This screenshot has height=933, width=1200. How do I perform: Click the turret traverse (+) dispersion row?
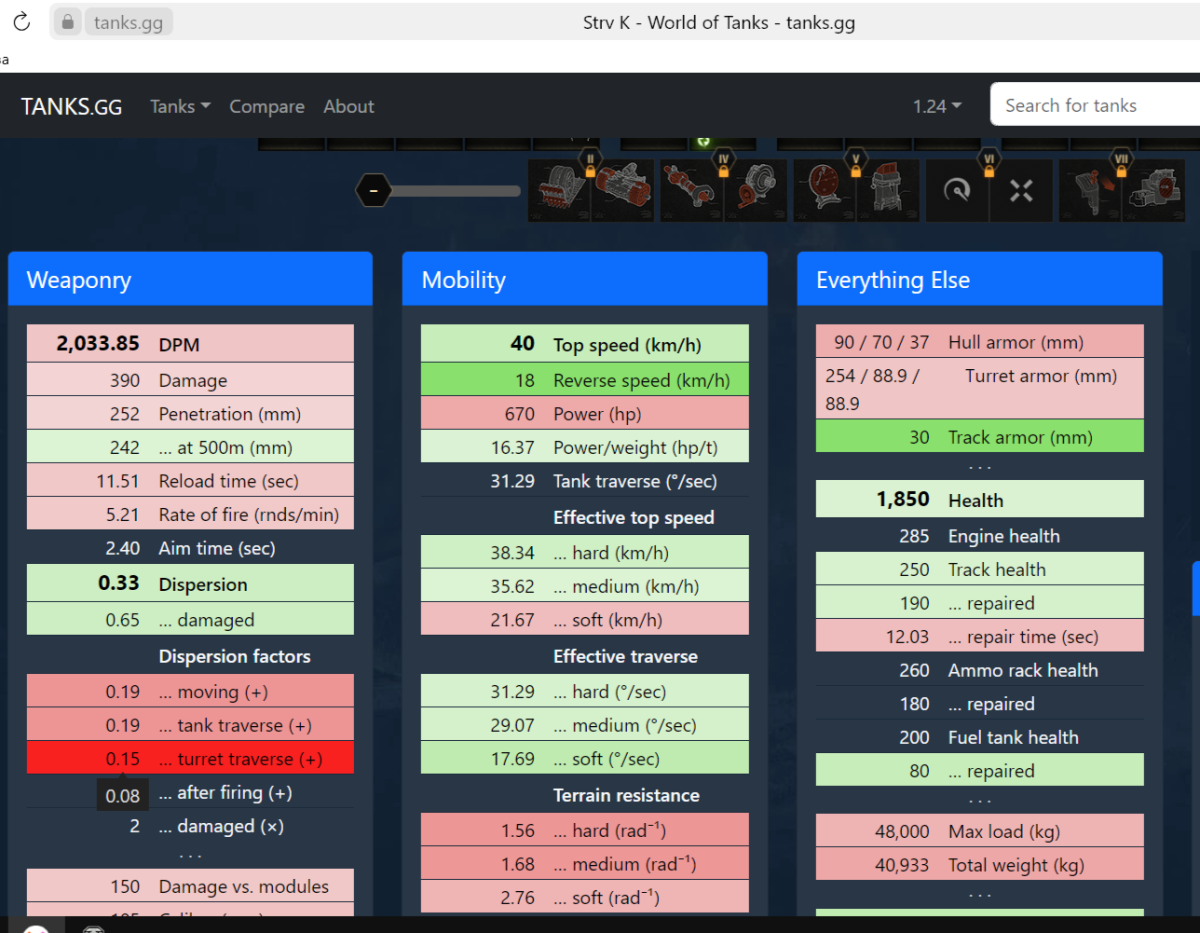(190, 759)
